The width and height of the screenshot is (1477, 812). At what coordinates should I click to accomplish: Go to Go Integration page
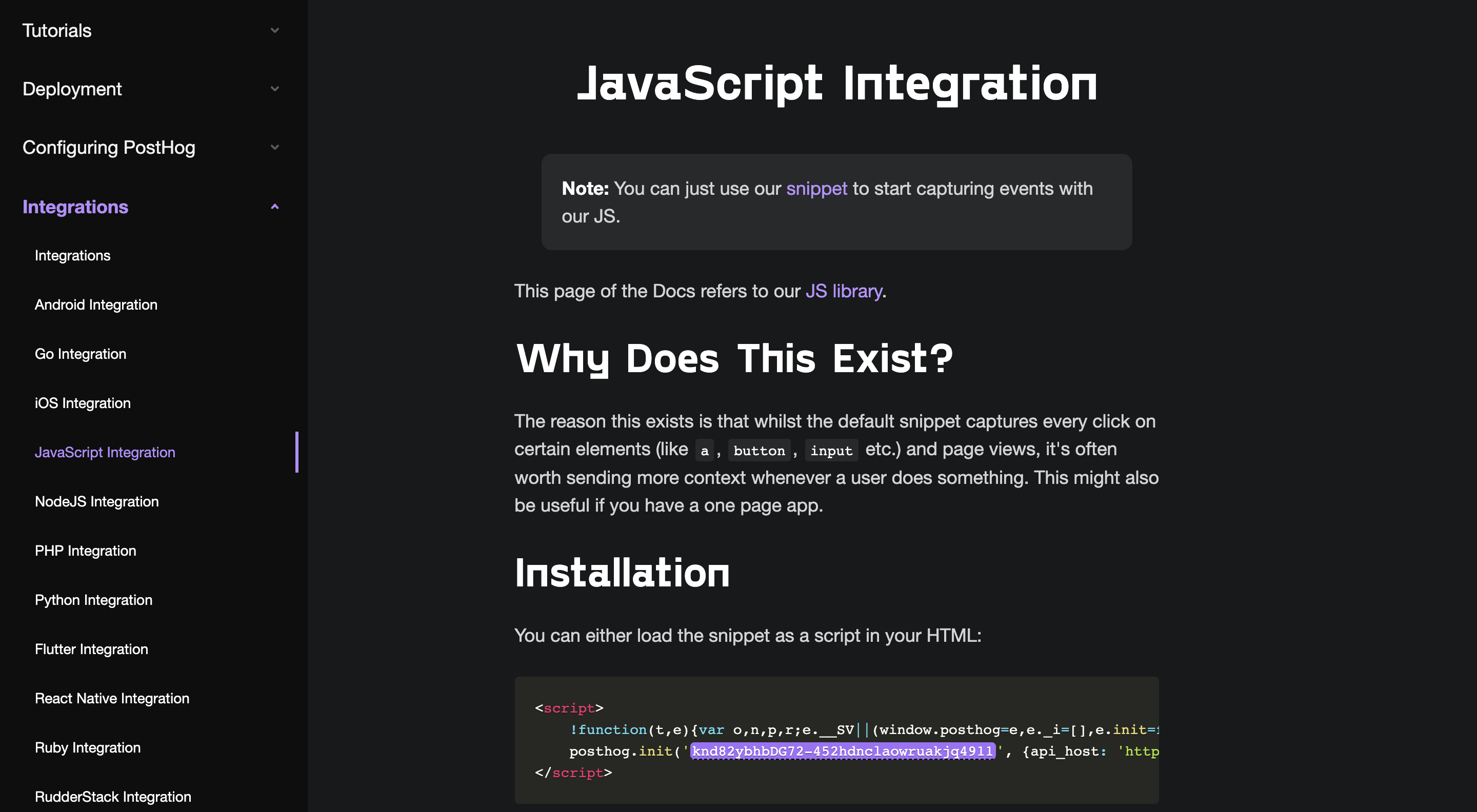81,354
